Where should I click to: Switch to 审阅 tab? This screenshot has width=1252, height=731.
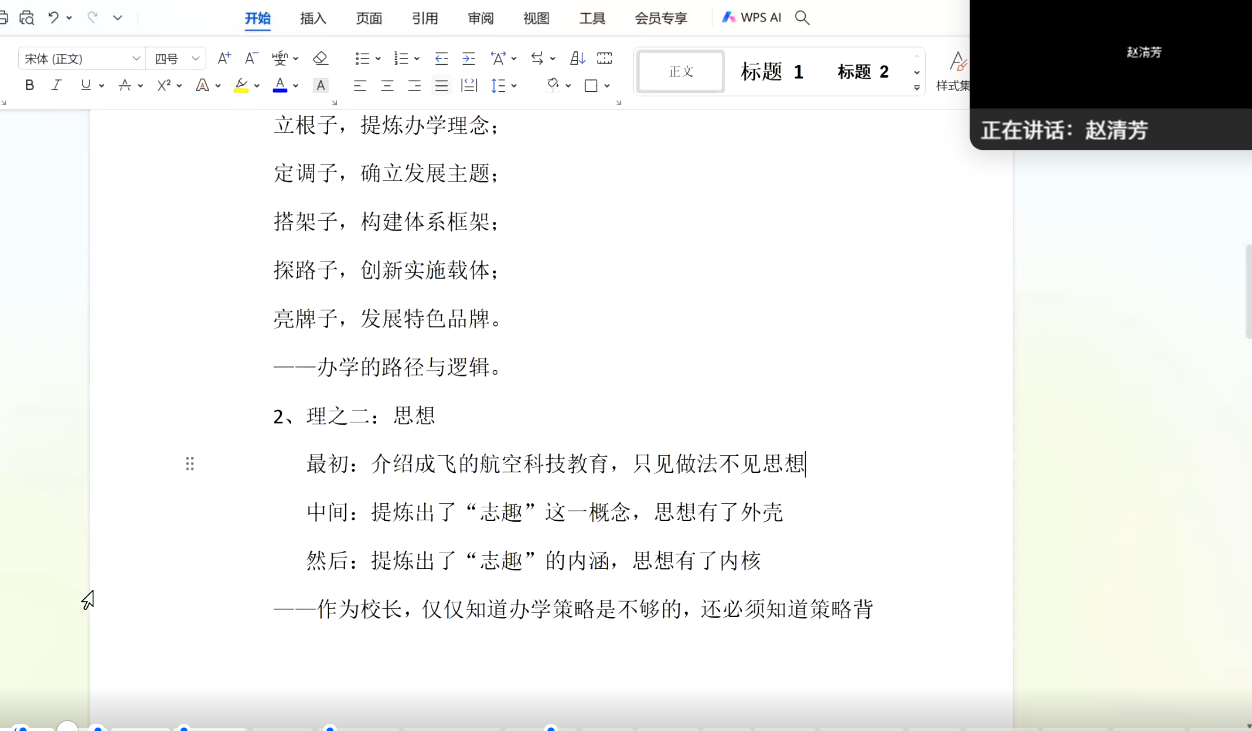[x=481, y=18]
